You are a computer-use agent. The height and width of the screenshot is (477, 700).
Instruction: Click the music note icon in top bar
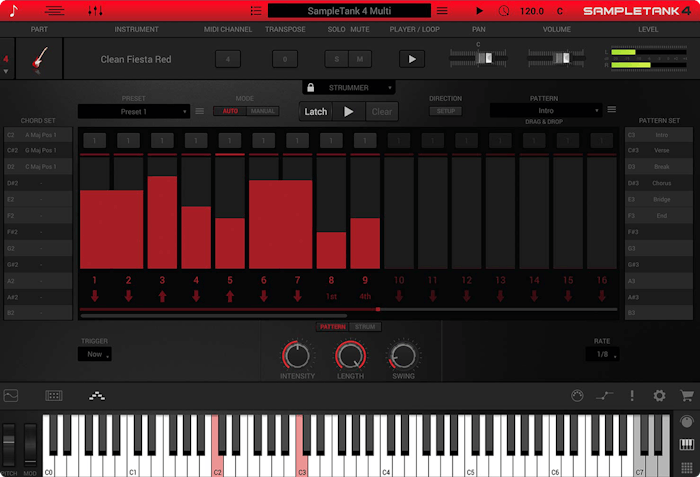(x=13, y=10)
